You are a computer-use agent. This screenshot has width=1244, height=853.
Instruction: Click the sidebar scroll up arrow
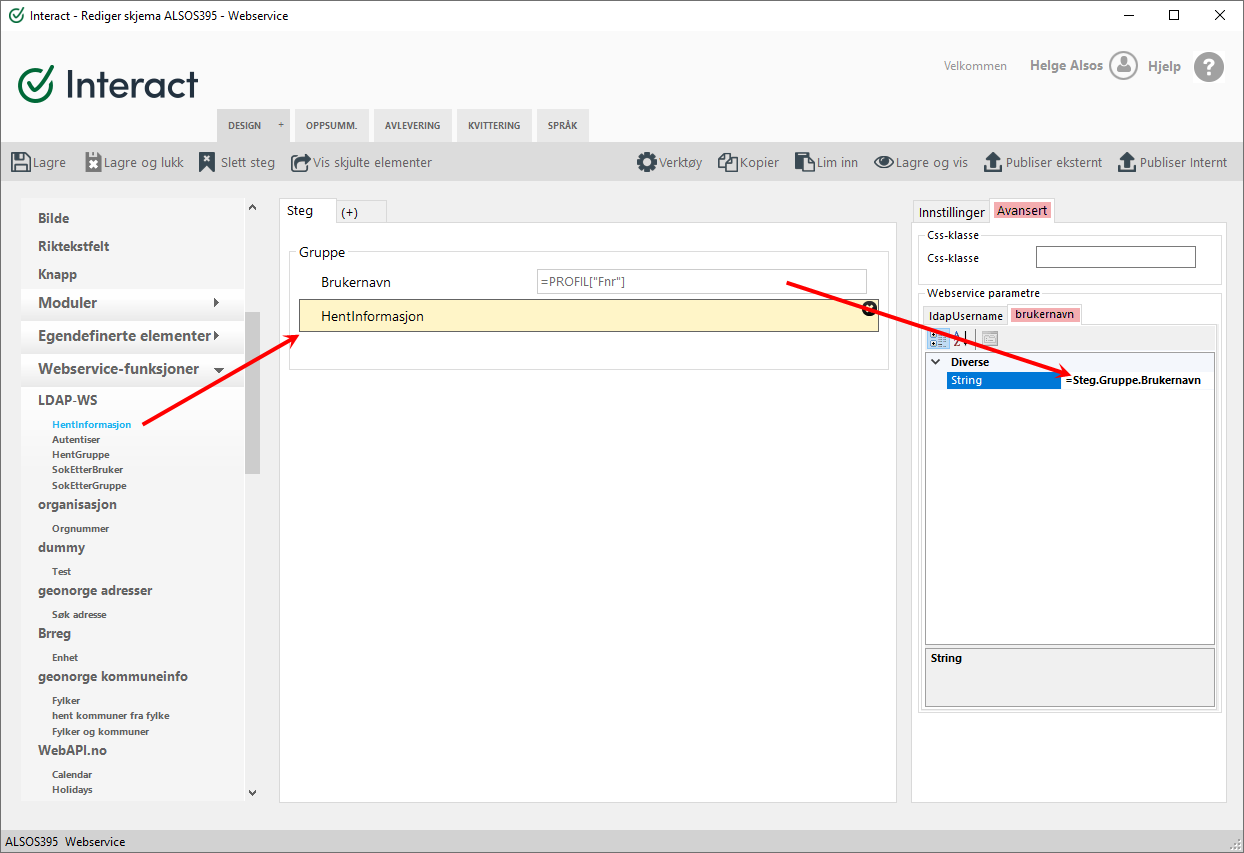point(252,208)
